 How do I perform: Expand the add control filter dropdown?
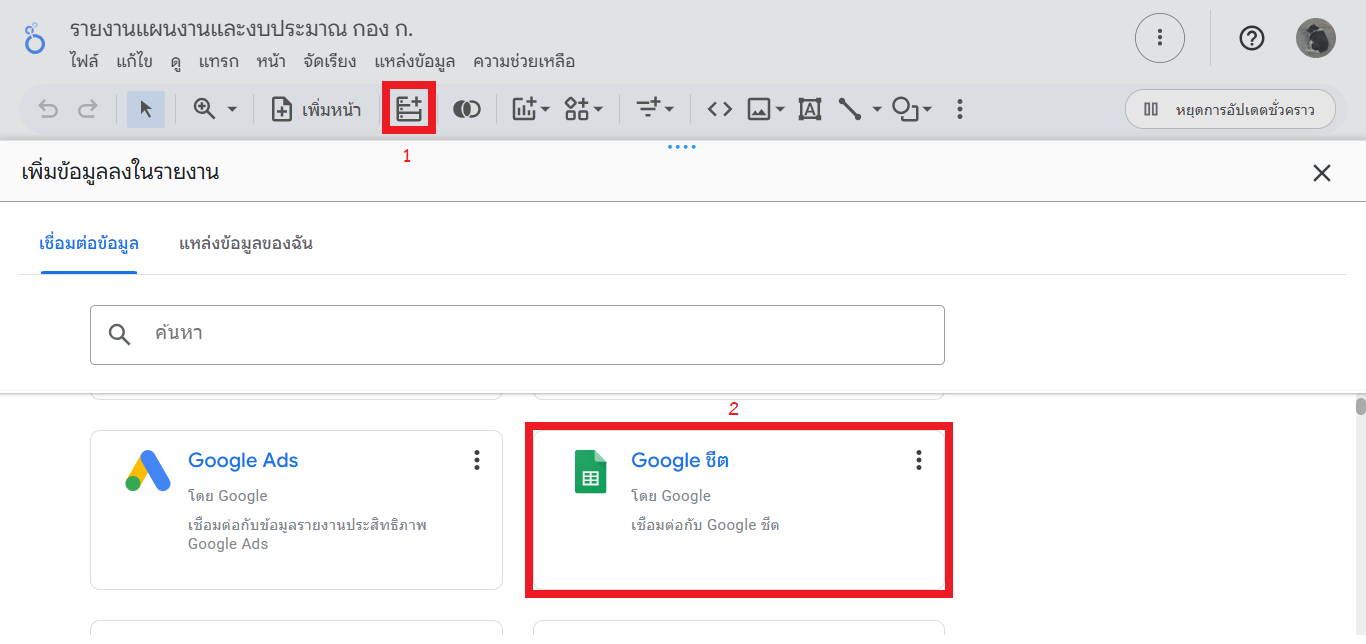(x=656, y=110)
